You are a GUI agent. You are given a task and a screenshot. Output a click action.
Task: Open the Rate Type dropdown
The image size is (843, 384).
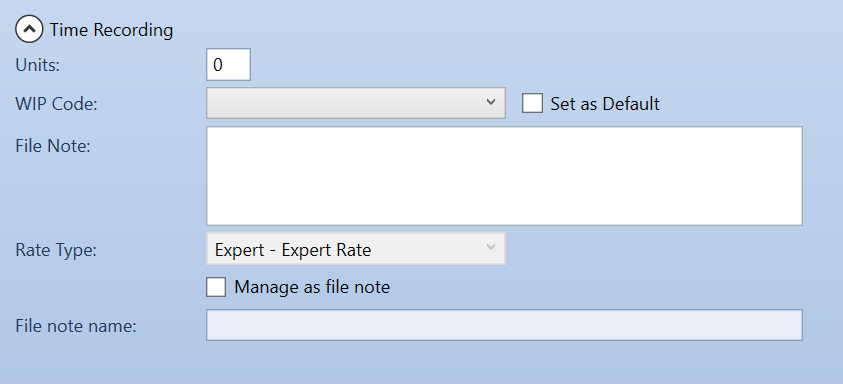coord(356,248)
